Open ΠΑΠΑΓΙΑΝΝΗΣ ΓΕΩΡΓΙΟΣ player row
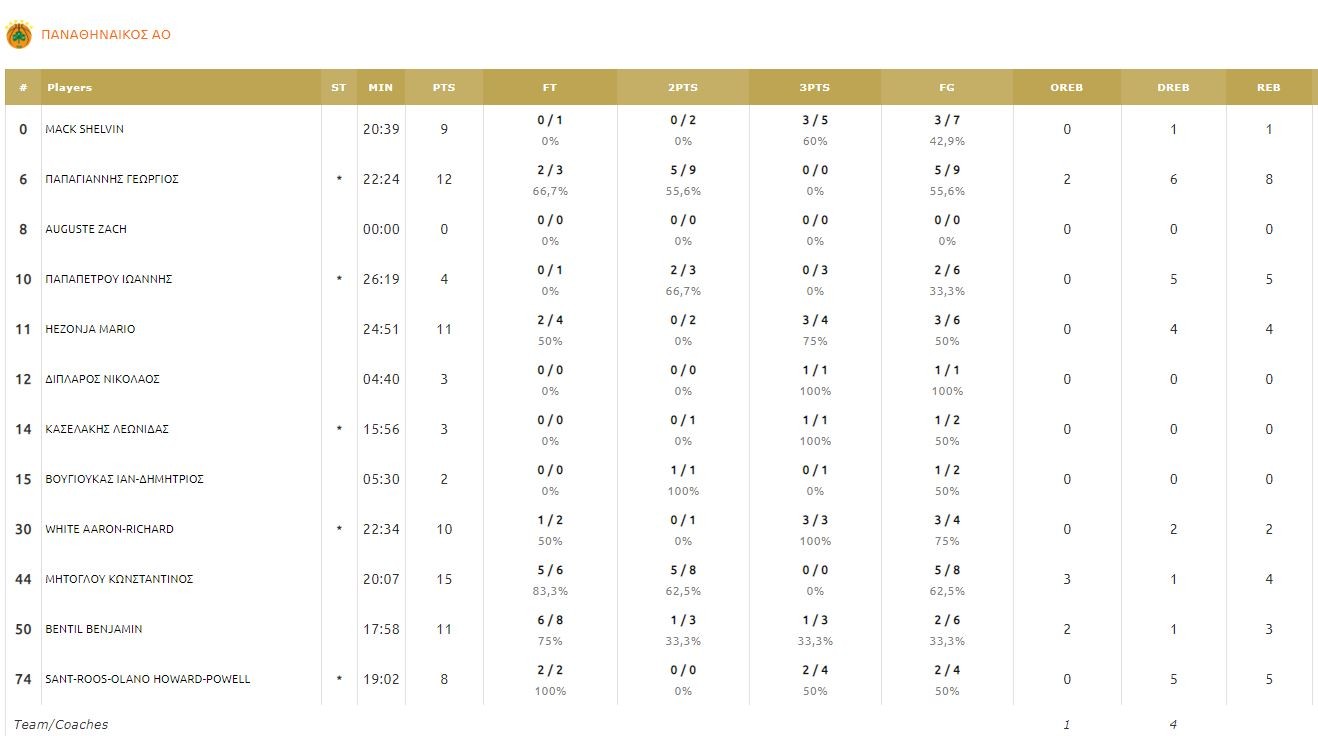1318x736 pixels. [112, 179]
